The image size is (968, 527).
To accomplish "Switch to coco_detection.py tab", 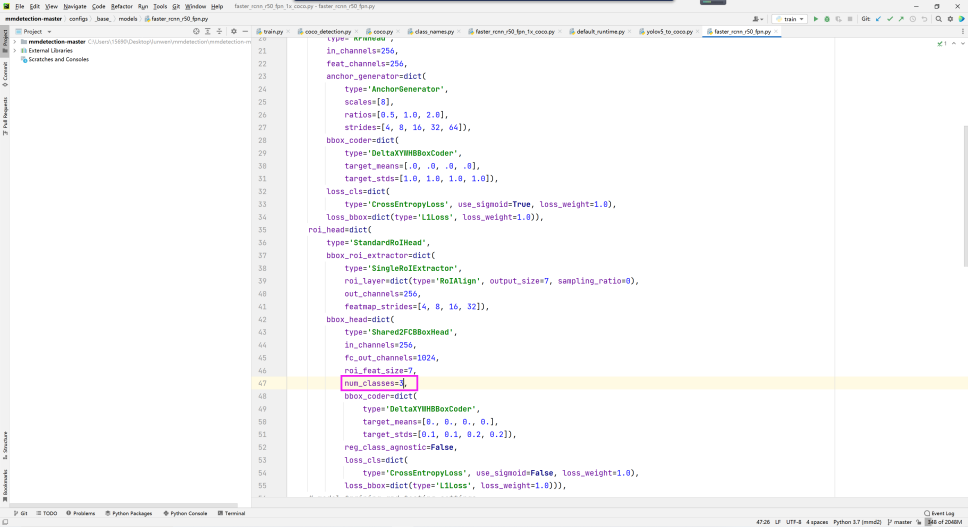I will pyautogui.click(x=327, y=31).
